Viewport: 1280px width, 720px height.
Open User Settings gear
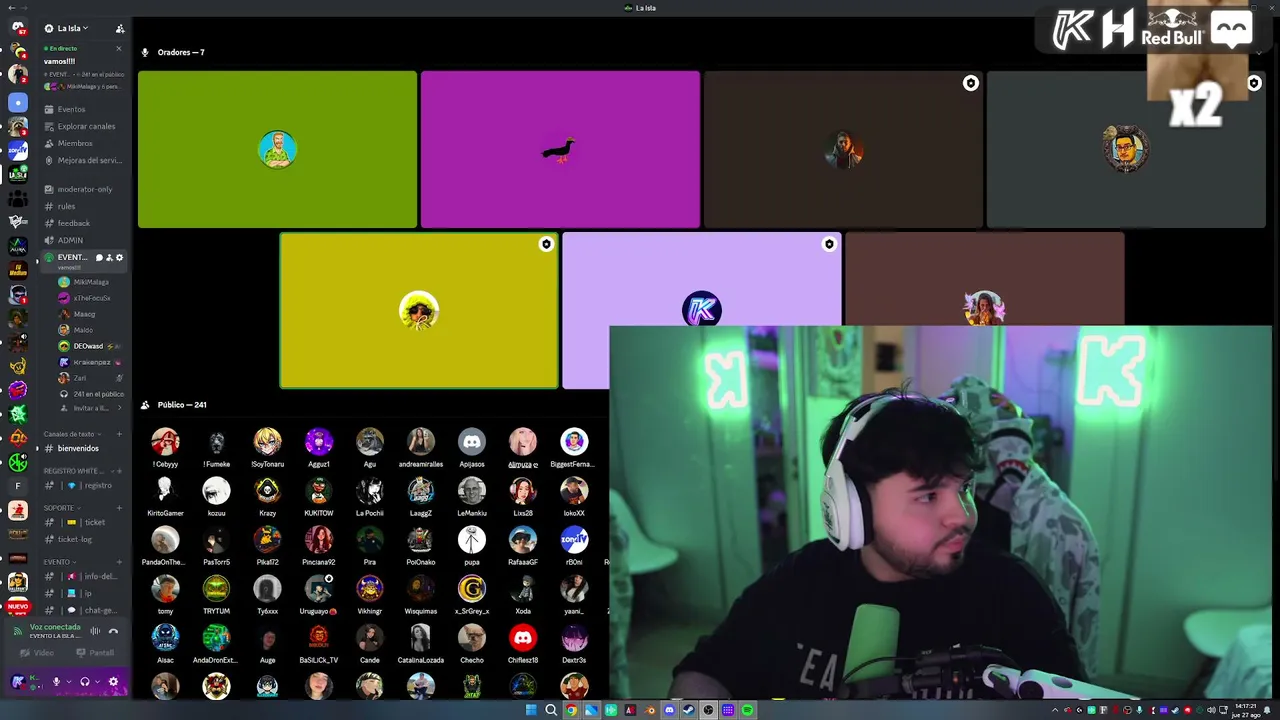click(113, 682)
